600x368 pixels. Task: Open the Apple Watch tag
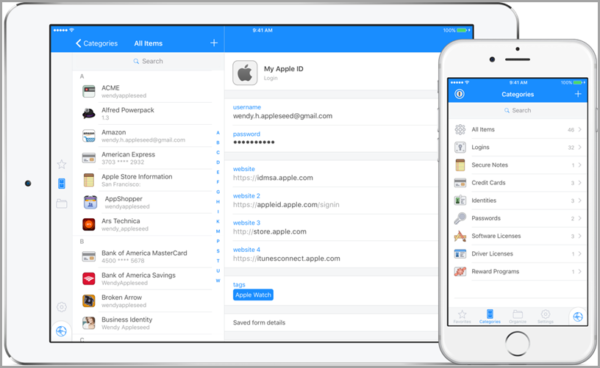(x=253, y=295)
